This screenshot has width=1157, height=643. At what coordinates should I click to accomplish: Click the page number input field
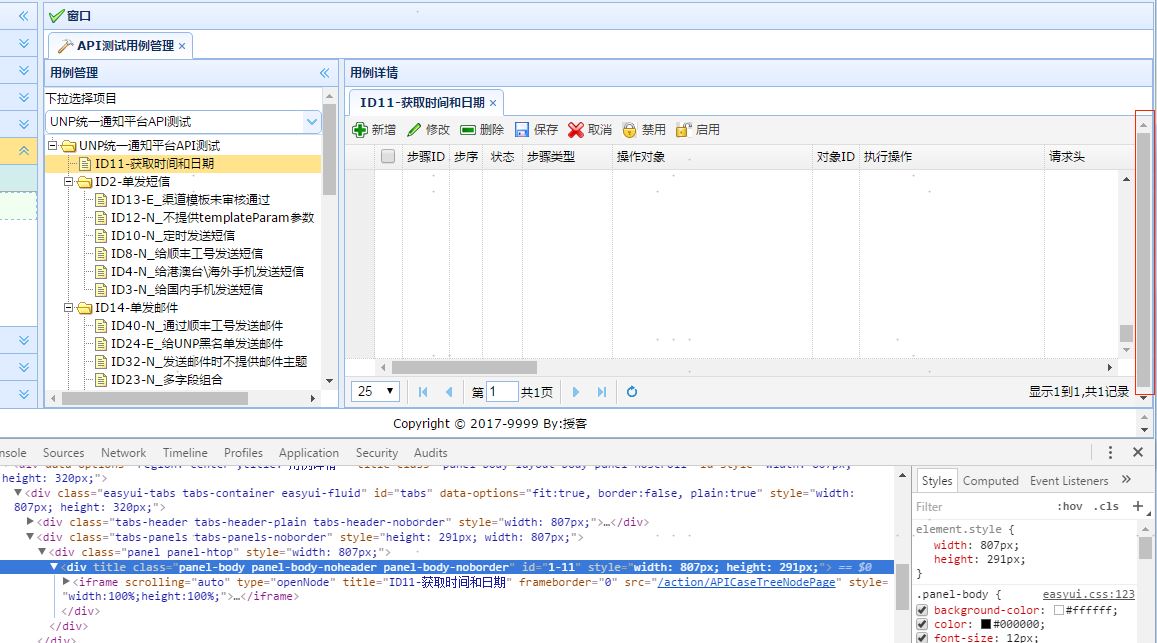[x=502, y=391]
